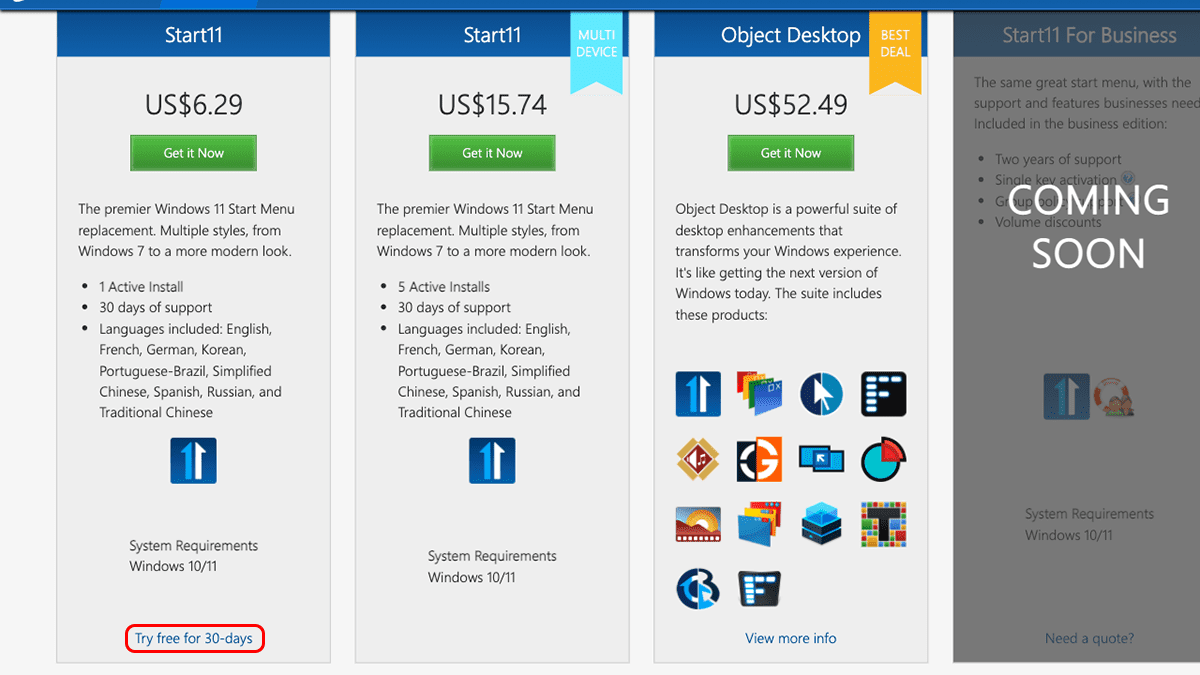Open the CursorFX mouse pointer icon
1200x675 pixels.
(x=821, y=394)
